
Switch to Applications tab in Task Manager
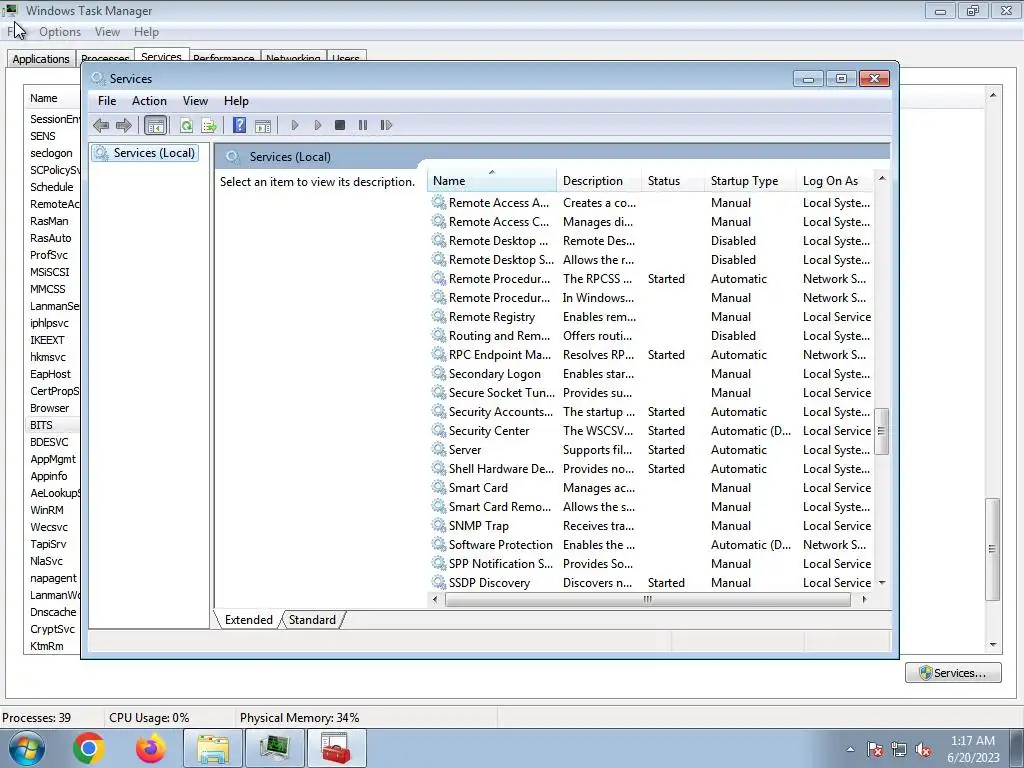40,59
